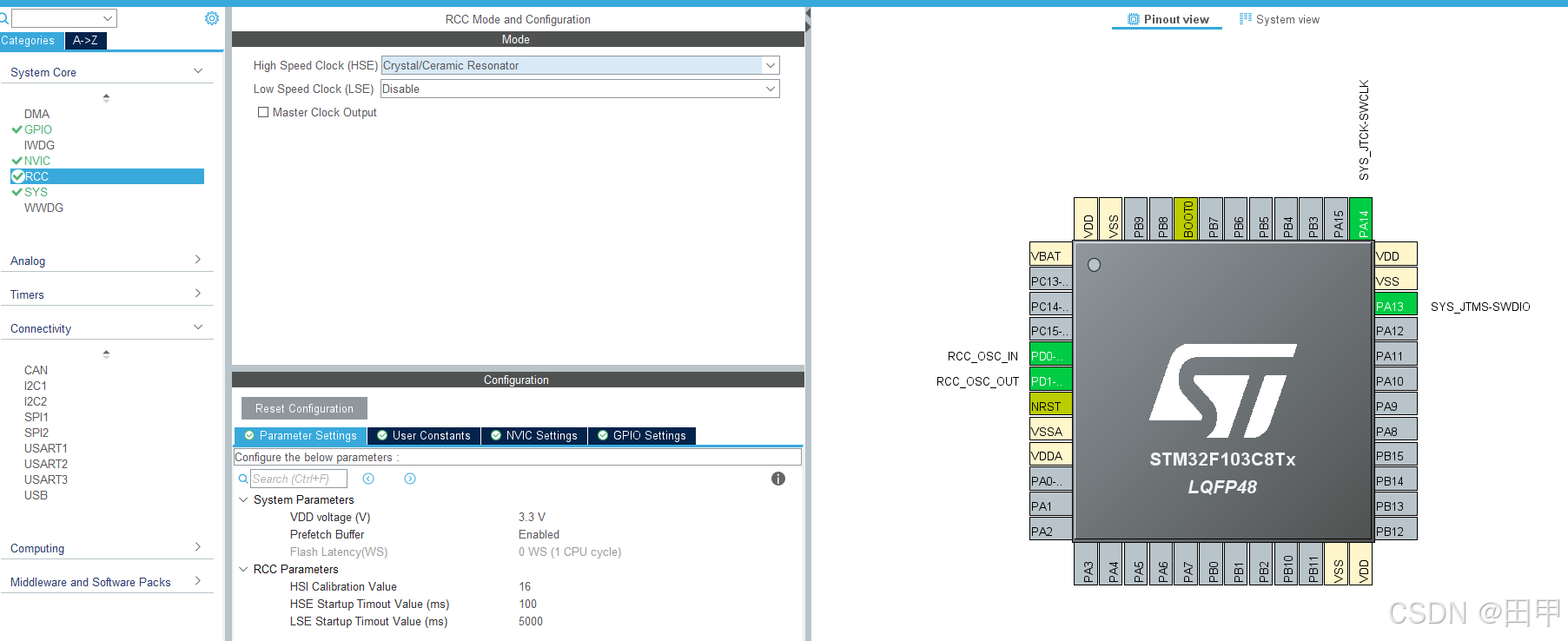The image size is (1568, 641).
Task: Click the PA13 pin on chip
Action: [1396, 306]
